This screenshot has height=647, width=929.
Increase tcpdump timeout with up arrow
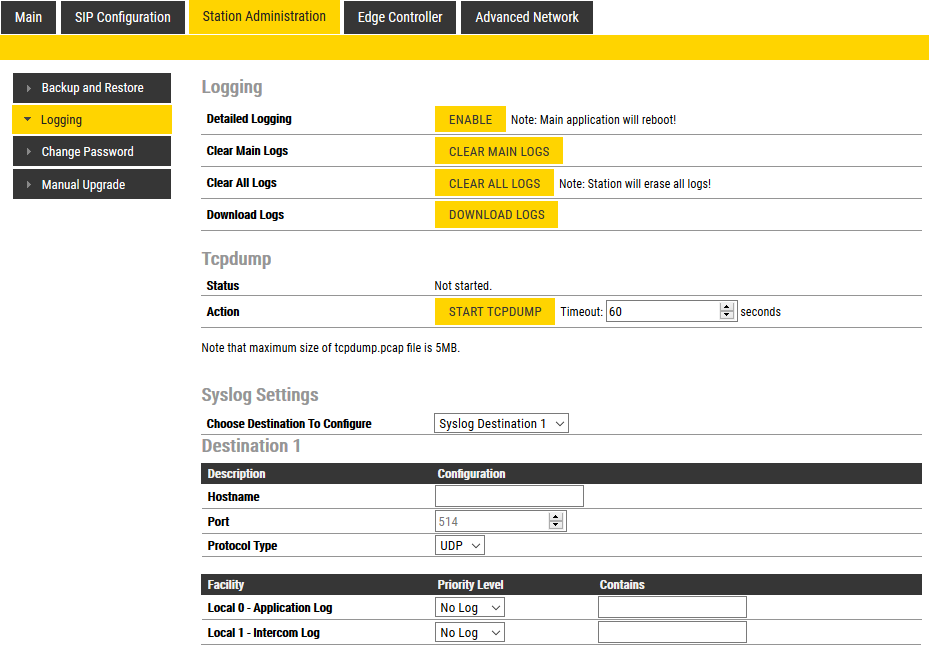click(727, 307)
